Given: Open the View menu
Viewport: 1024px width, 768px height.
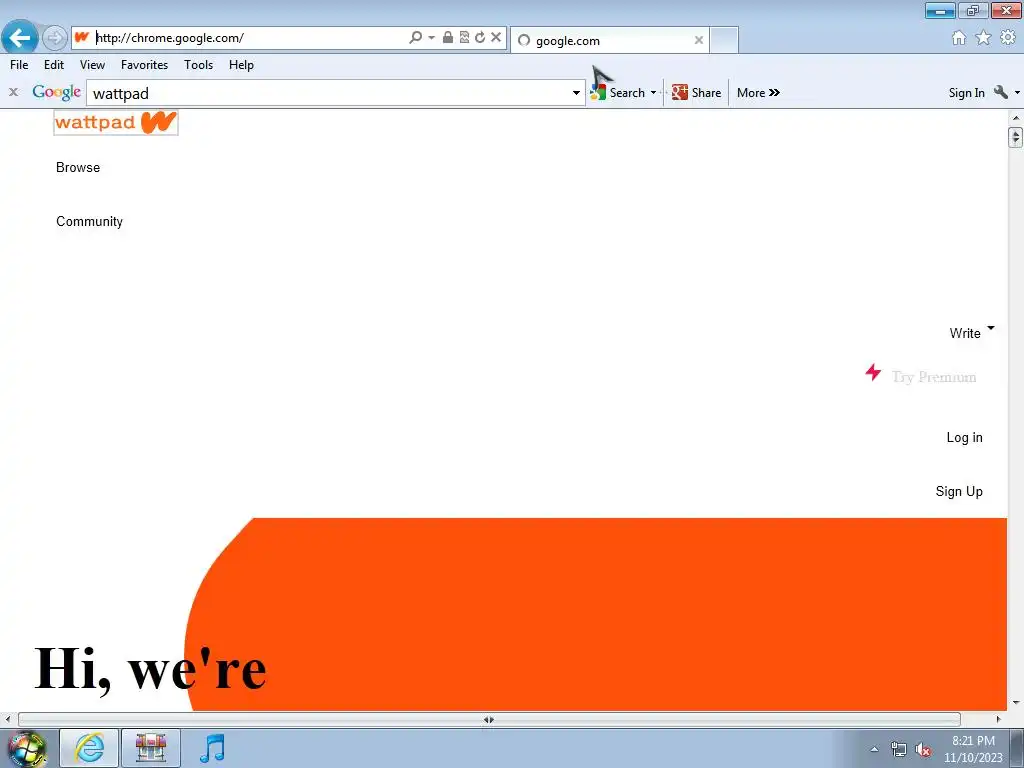Looking at the screenshot, I should (x=92, y=65).
